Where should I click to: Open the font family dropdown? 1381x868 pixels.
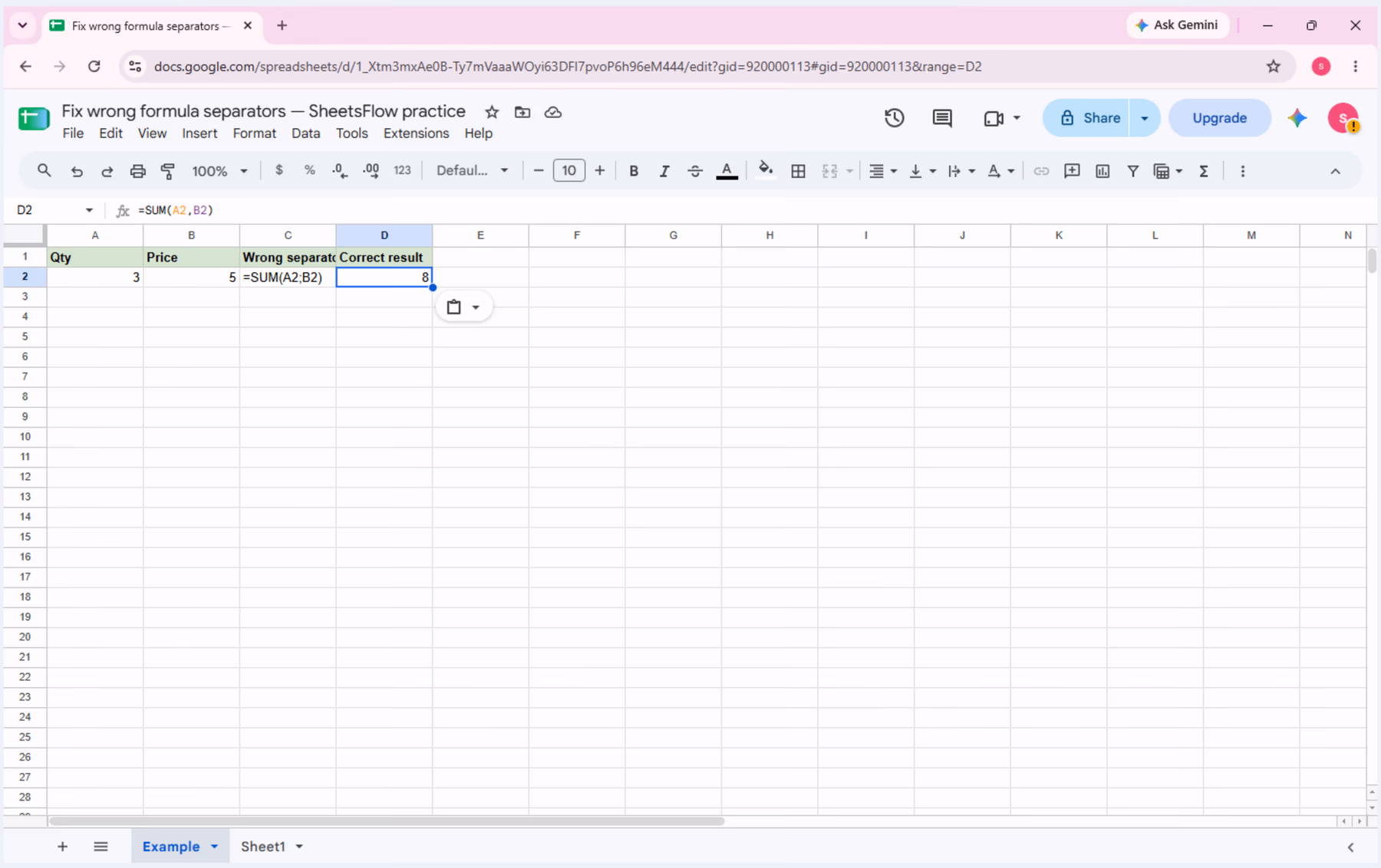click(472, 171)
